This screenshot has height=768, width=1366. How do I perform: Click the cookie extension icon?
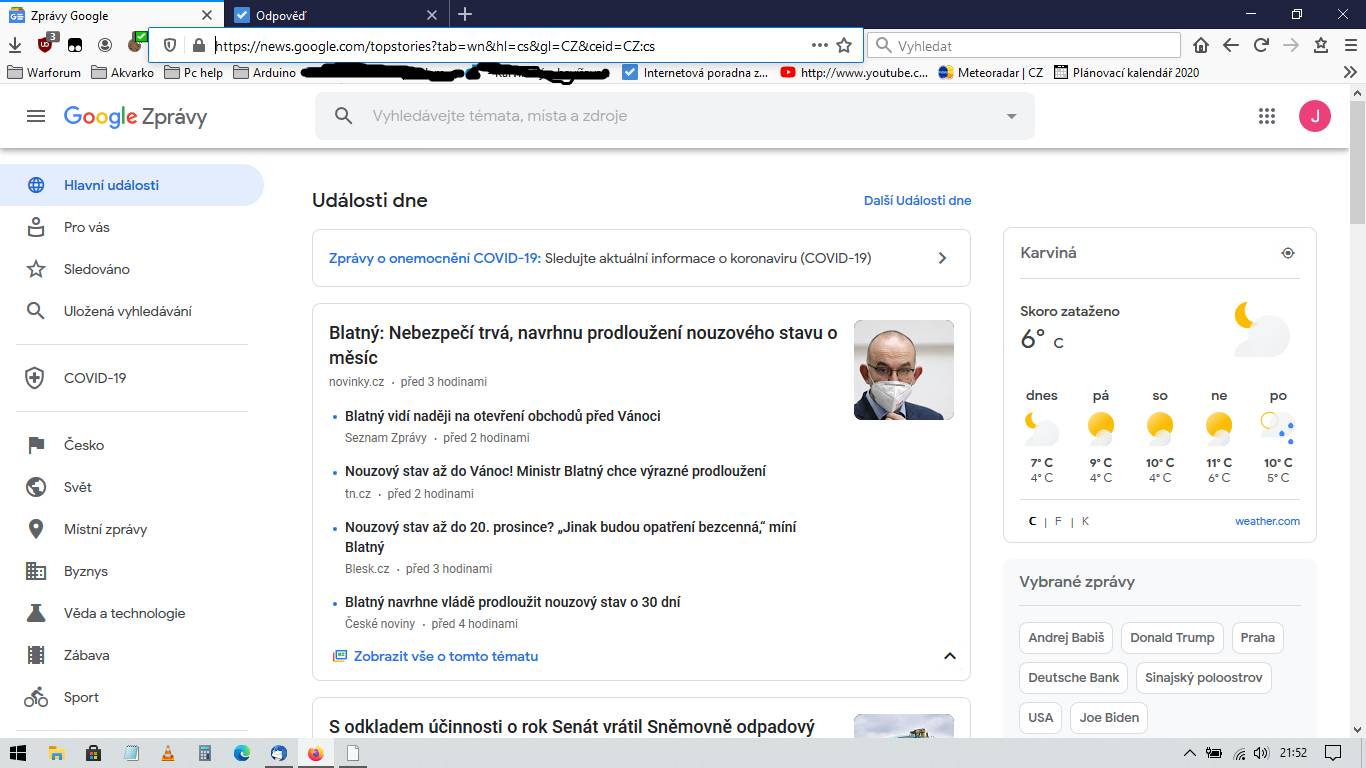pyautogui.click(x=136, y=44)
